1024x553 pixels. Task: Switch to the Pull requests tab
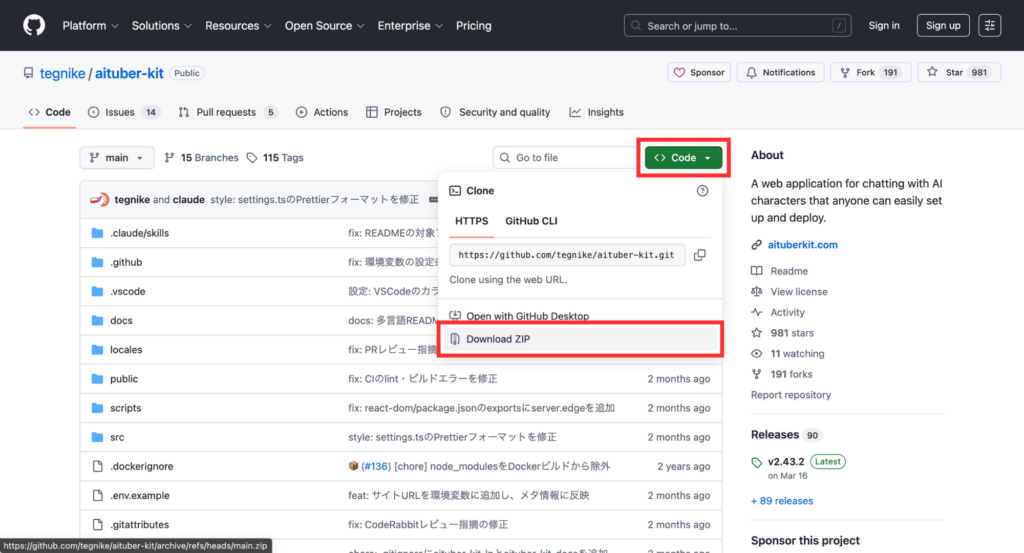pos(227,112)
